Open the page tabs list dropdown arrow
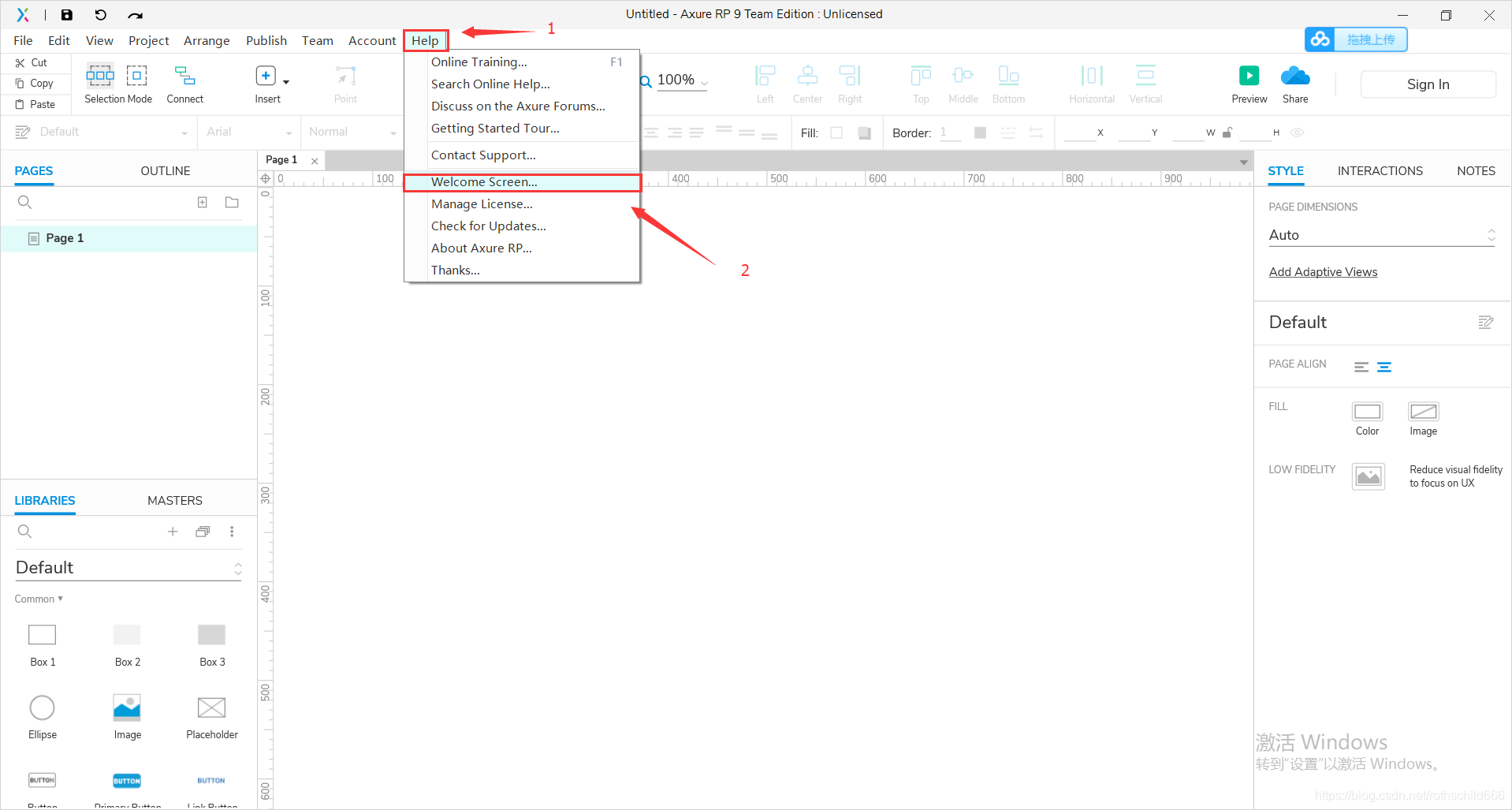This screenshot has height=810, width=1512. 1243,162
